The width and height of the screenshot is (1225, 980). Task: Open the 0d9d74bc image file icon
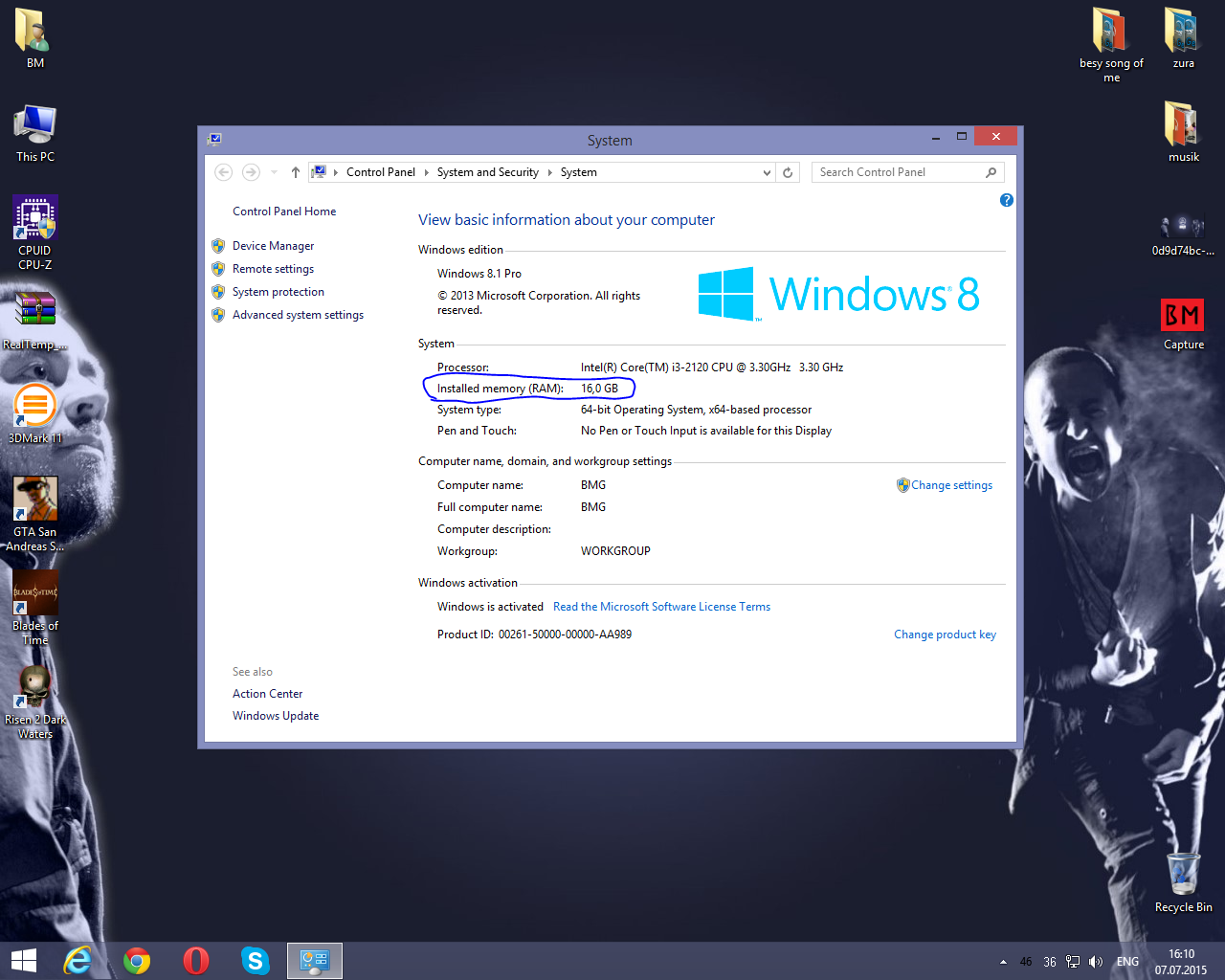[1183, 234]
